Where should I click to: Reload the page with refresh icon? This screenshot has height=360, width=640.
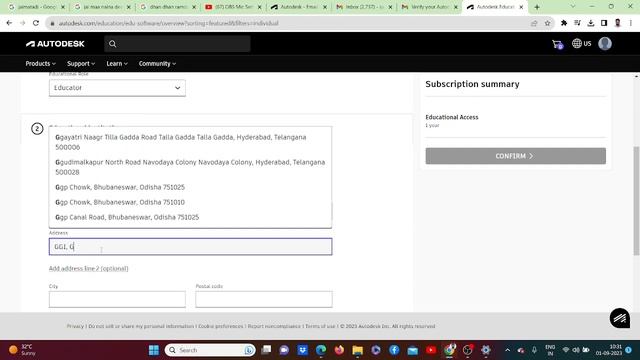(x=36, y=23)
